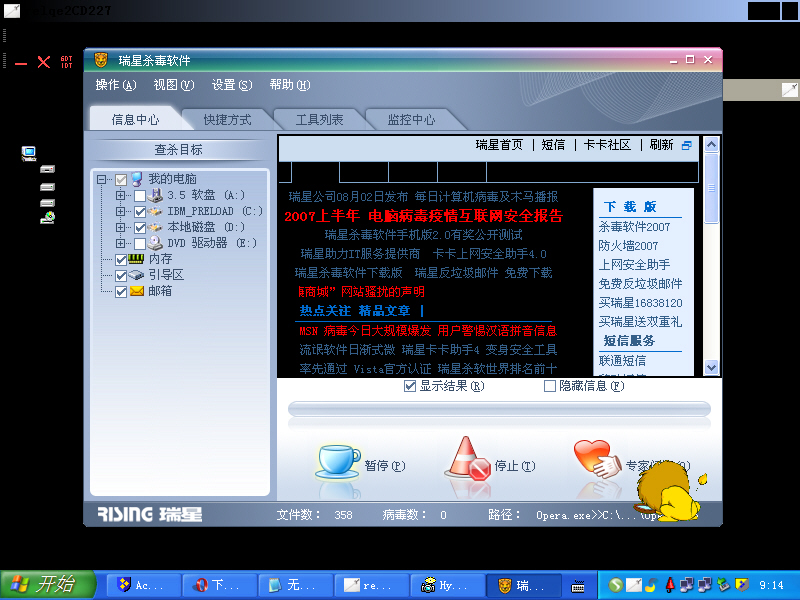The width and height of the screenshot is (800, 600).
Task: Switch to the 工具列表 tab
Action: tap(319, 120)
